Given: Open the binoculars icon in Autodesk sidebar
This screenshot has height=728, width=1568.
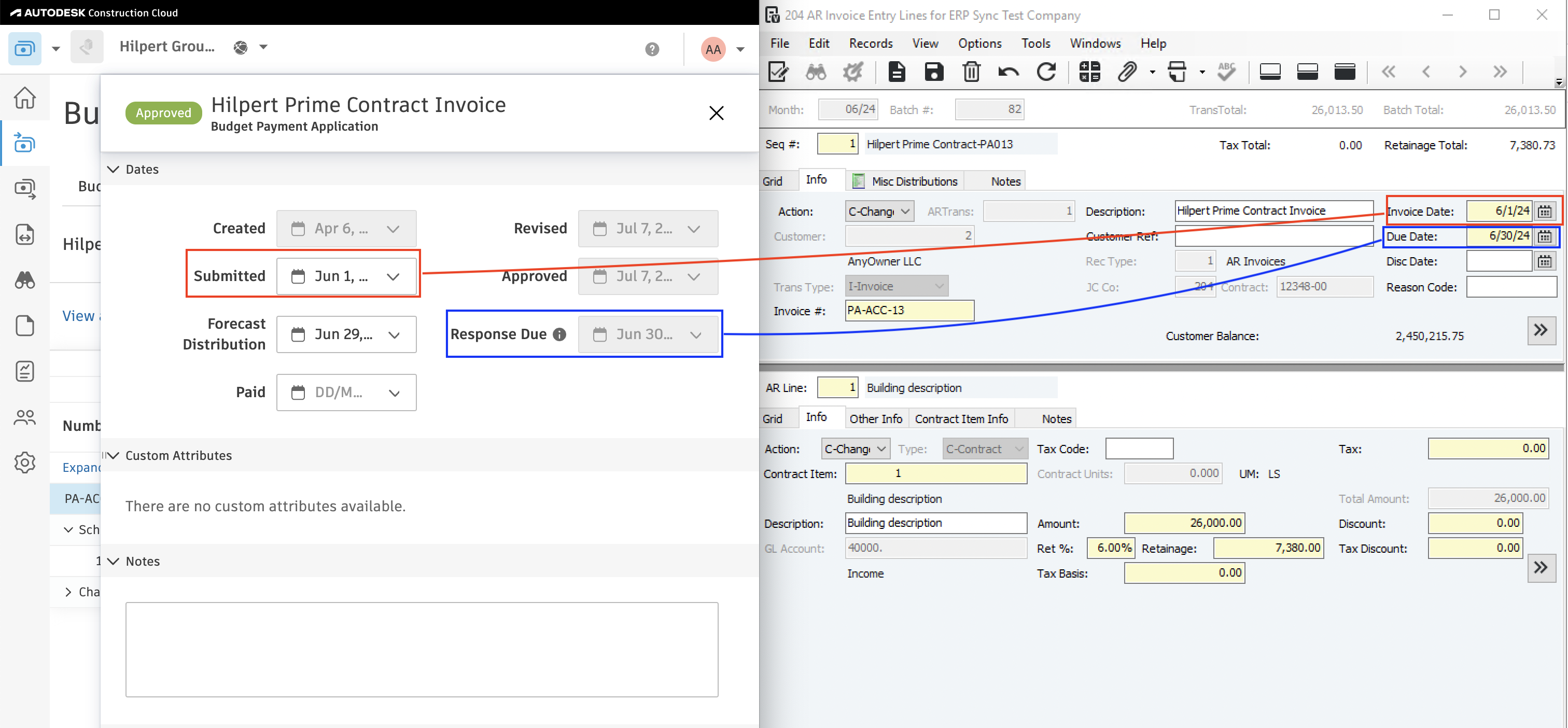Looking at the screenshot, I should (x=25, y=280).
